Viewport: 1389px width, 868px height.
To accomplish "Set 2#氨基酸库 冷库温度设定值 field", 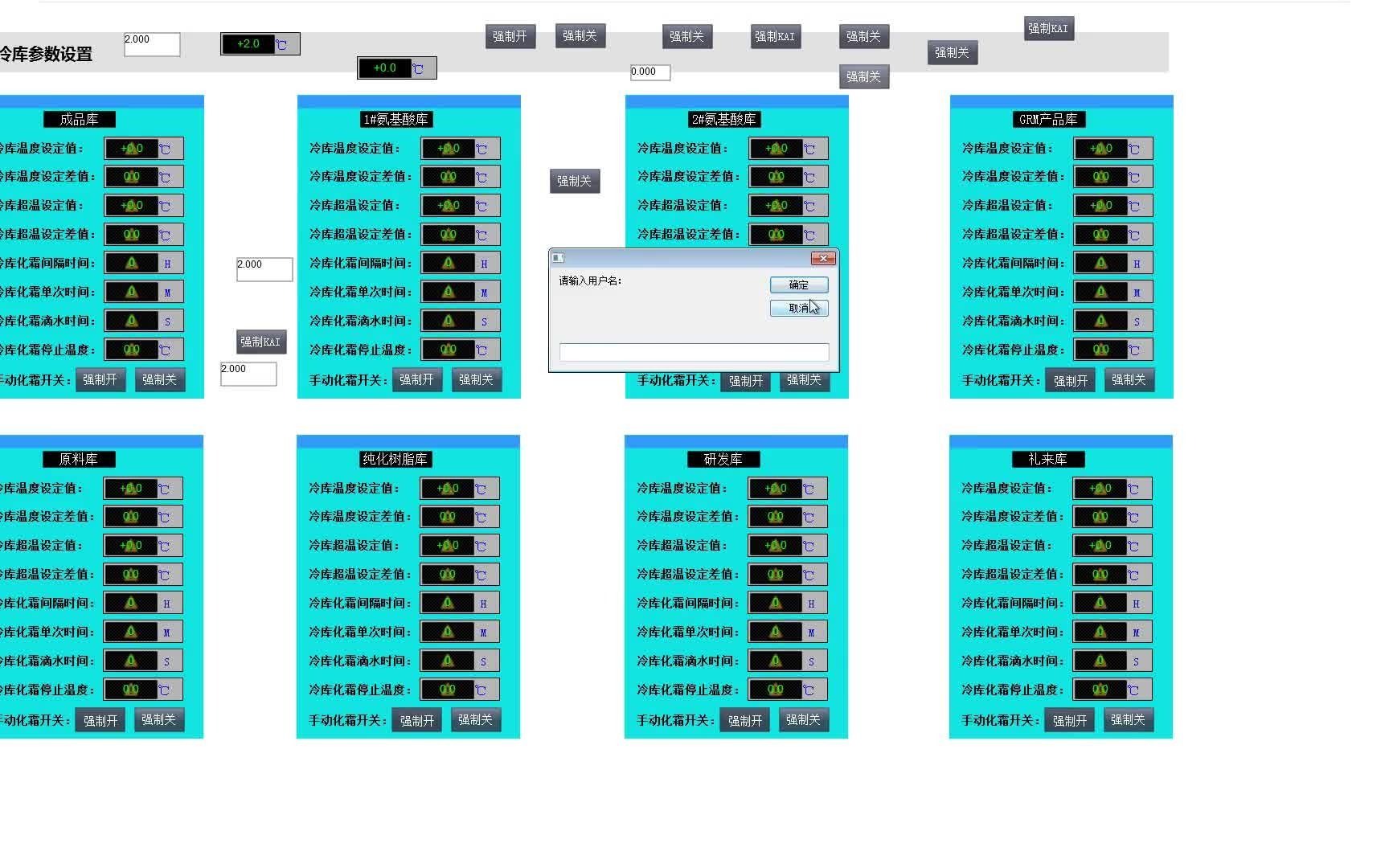I will [789, 148].
